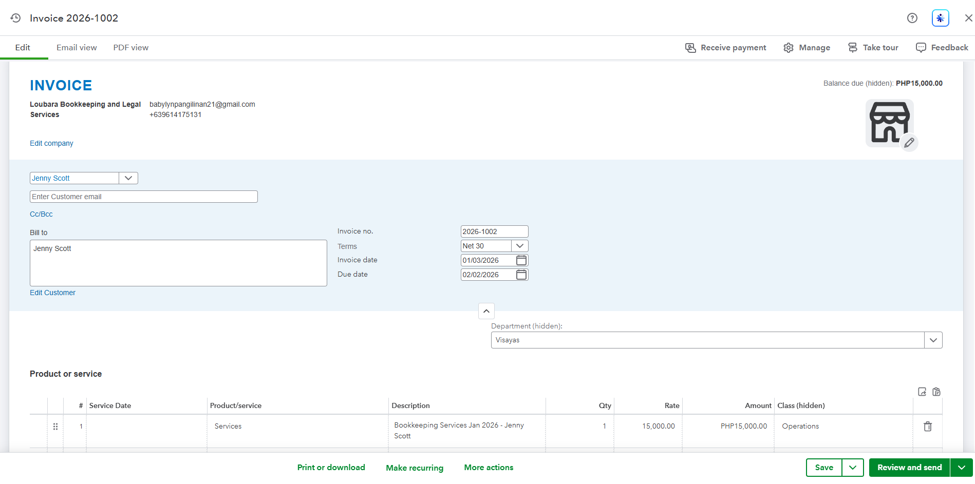Collapse the header section with the chevron

pos(486,310)
